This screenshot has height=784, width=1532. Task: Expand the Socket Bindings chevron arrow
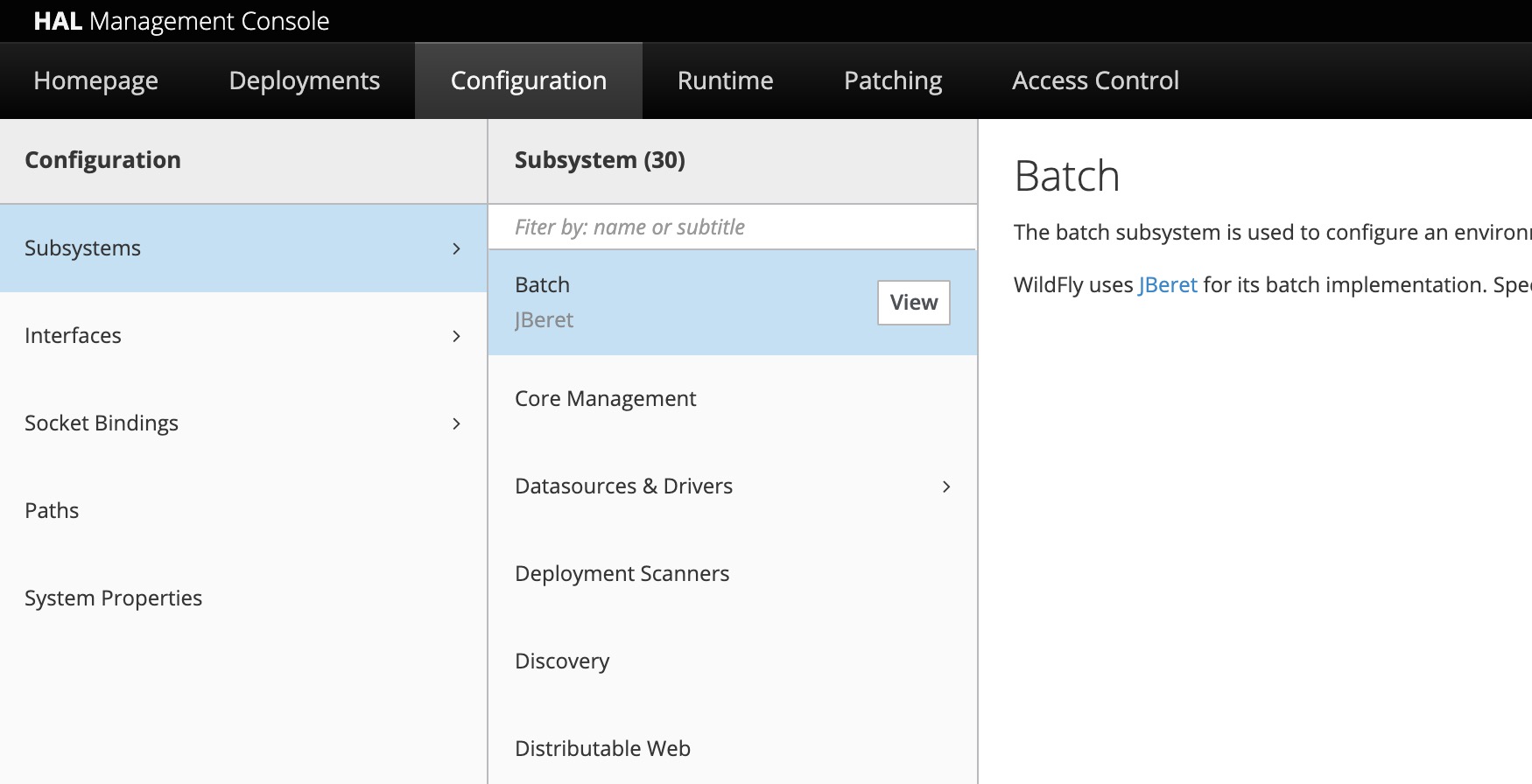coord(456,423)
